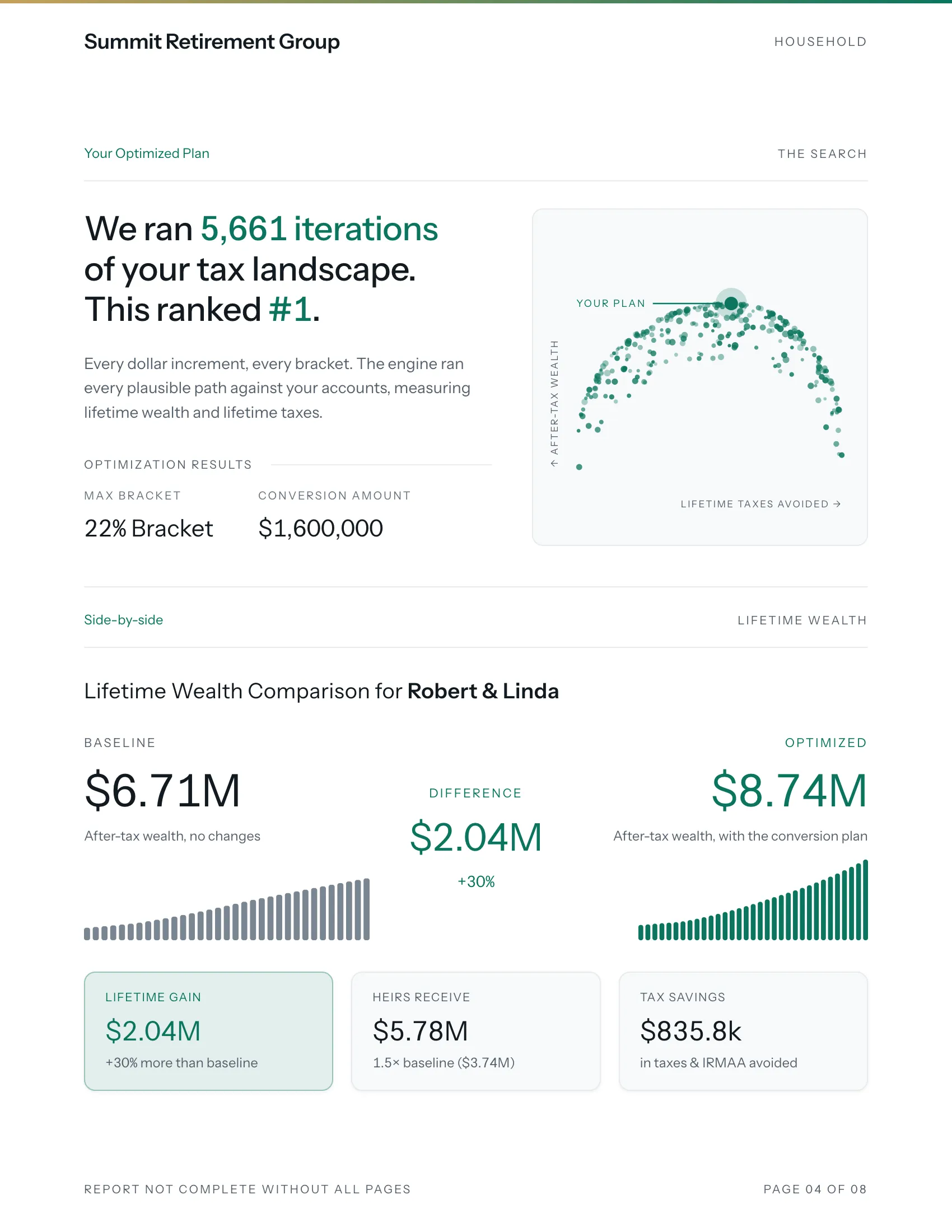Select the $8.74M optimized figure

coord(789,791)
